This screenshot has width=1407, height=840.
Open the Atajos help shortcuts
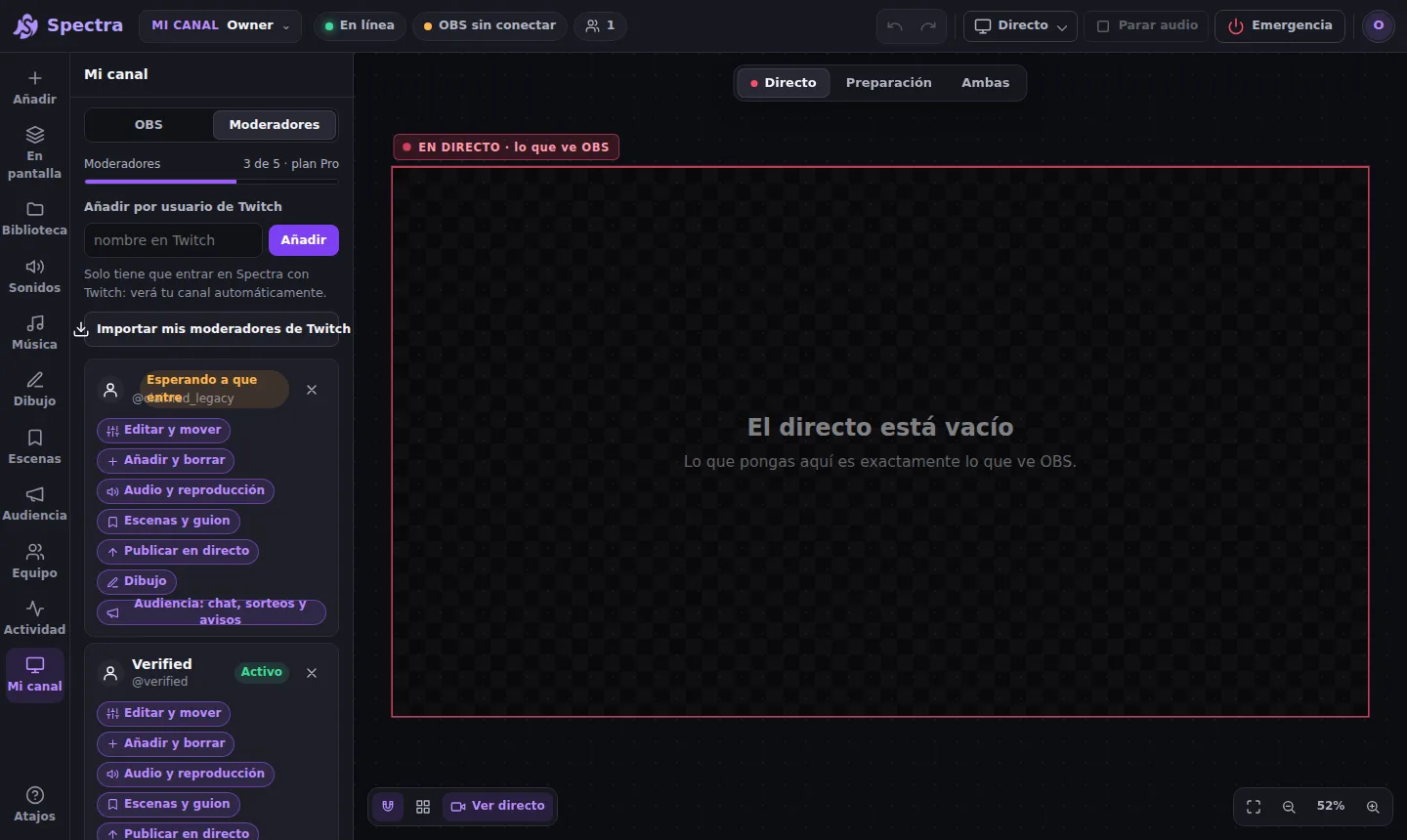pyautogui.click(x=34, y=805)
